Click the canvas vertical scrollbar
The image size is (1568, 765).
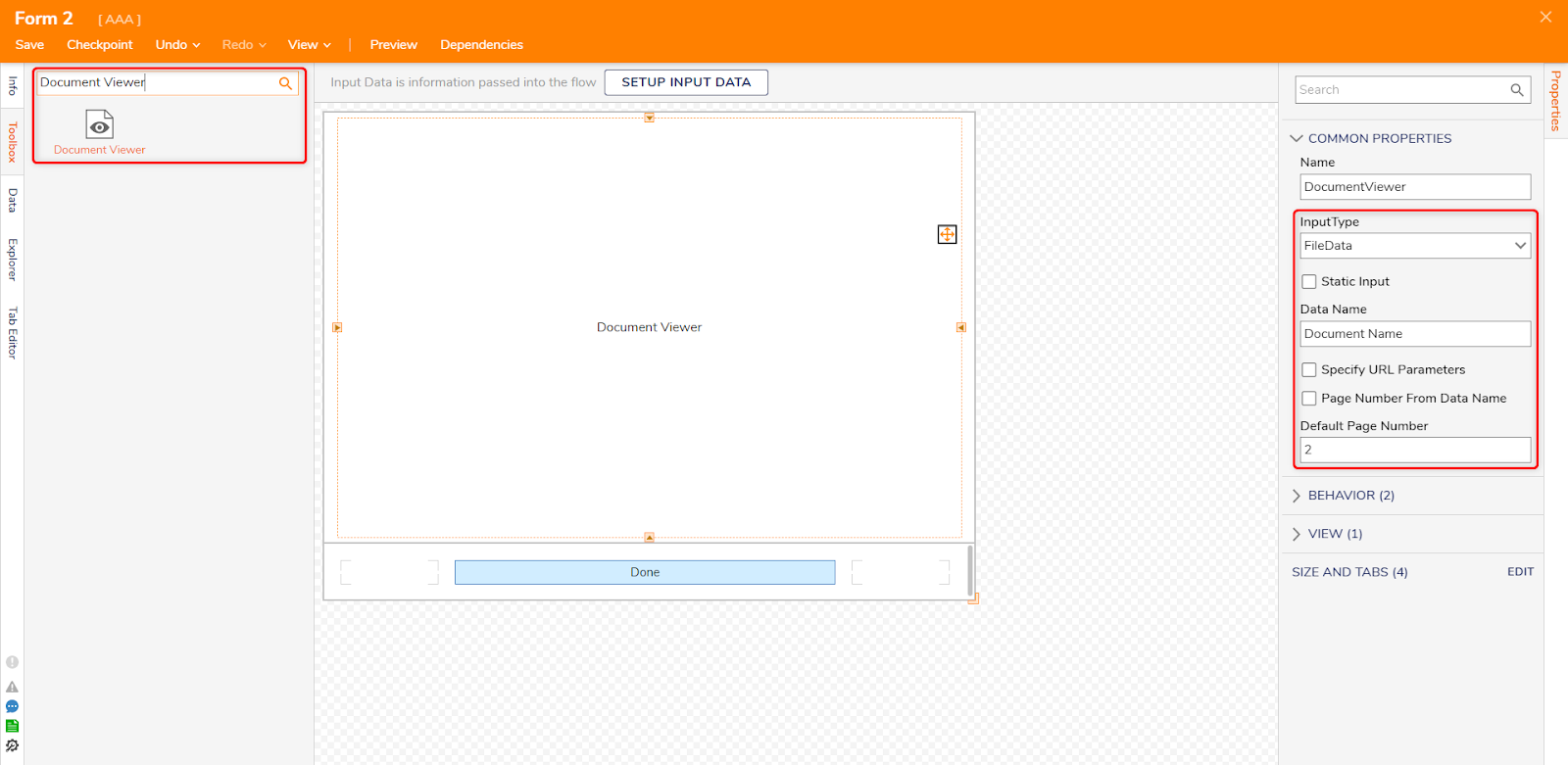pos(970,571)
